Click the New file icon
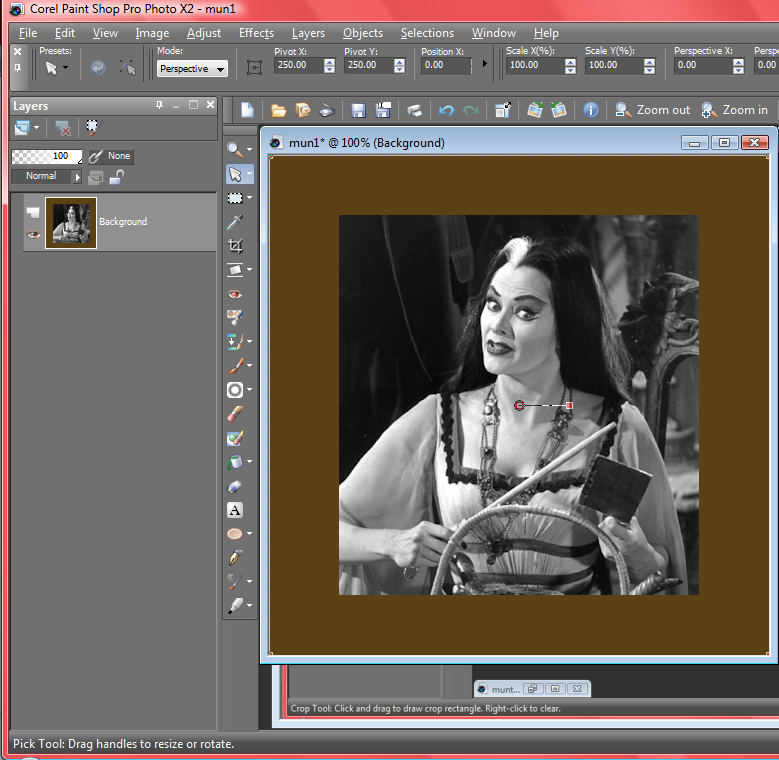Screen dimensions: 779x760 tap(247, 110)
